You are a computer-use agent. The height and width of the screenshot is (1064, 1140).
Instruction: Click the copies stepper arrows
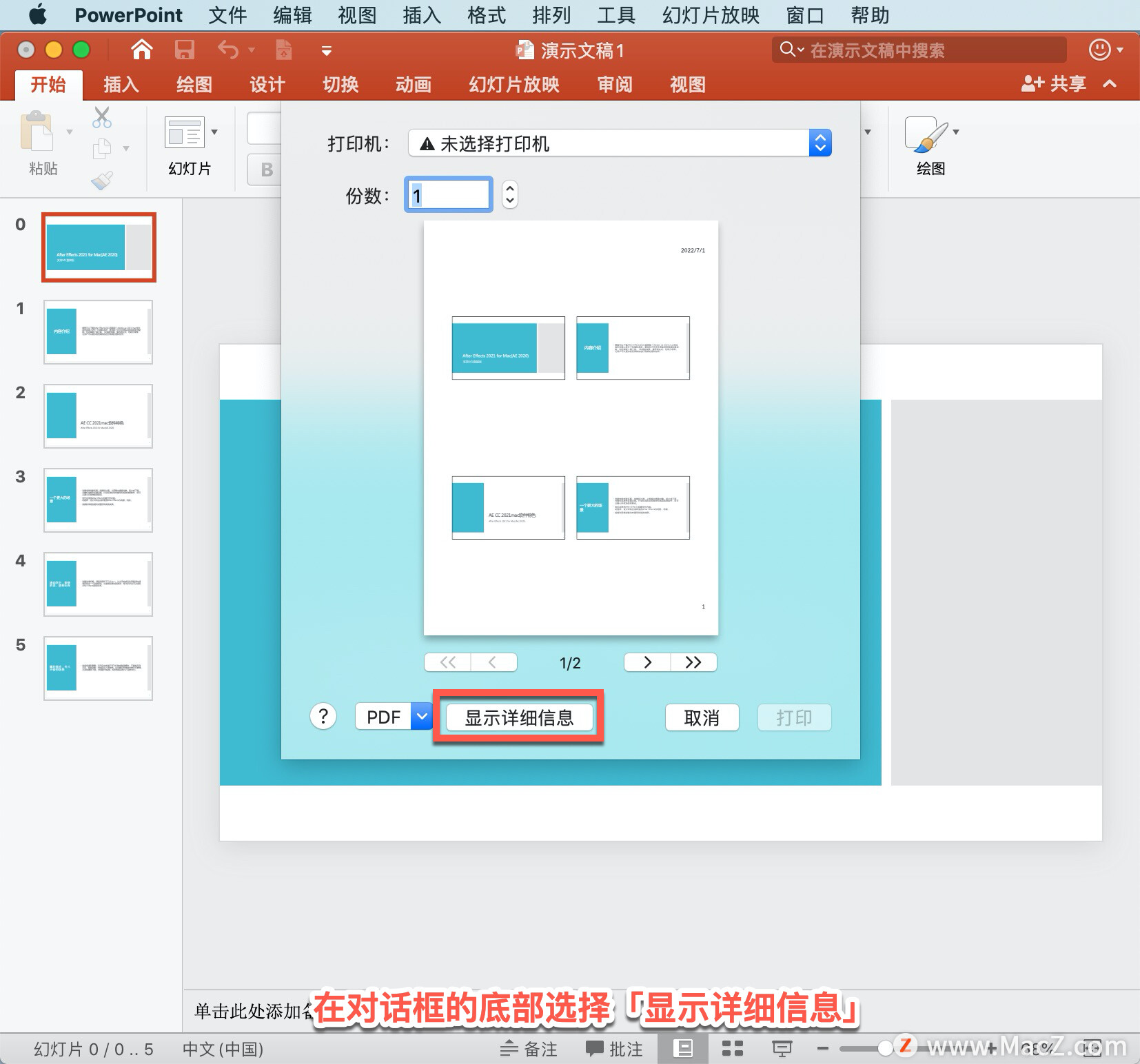[x=509, y=194]
